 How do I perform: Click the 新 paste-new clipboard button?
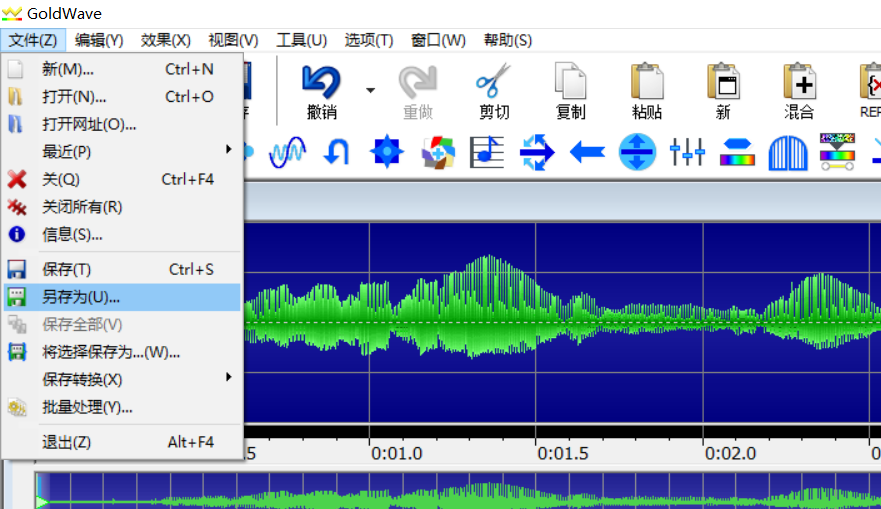click(x=723, y=92)
